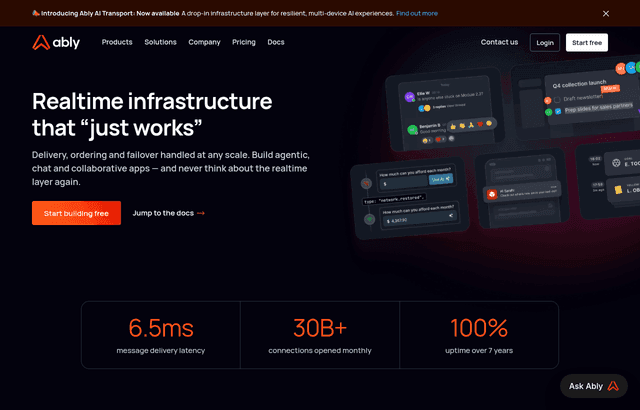This screenshot has height=410, width=640.
Task: Dismiss the announcement banner
Action: tap(606, 13)
